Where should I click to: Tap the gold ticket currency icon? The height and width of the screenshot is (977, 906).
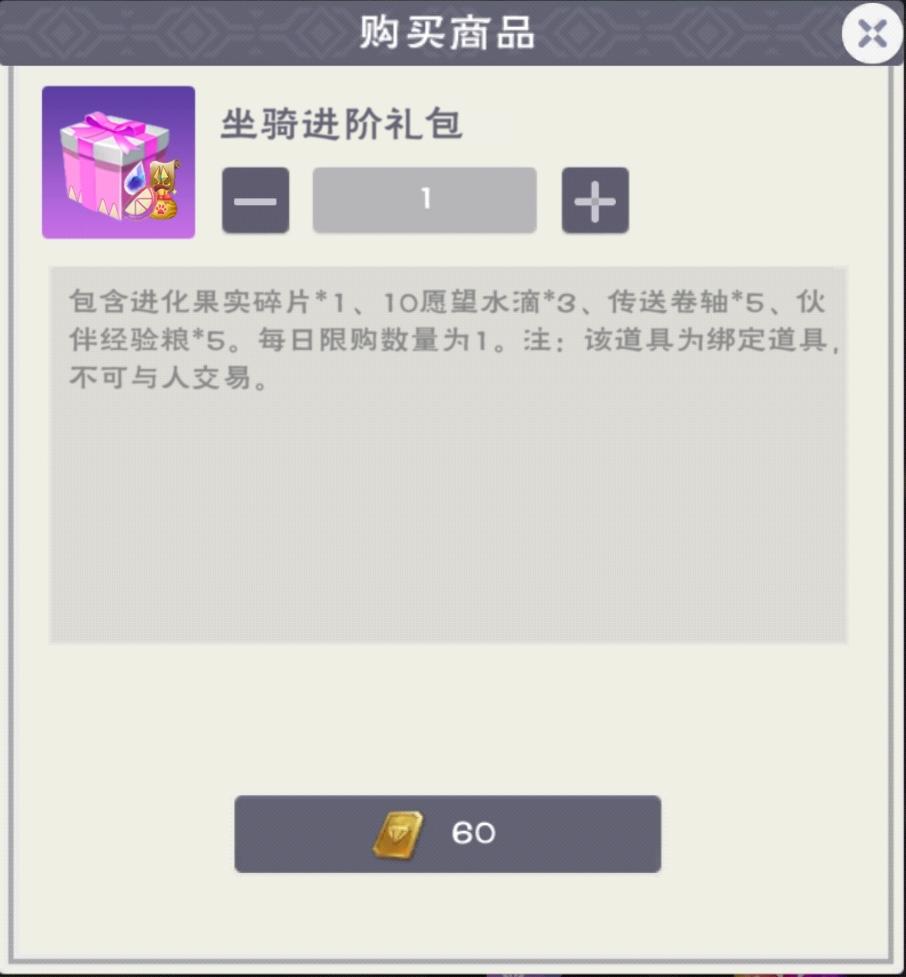point(398,834)
